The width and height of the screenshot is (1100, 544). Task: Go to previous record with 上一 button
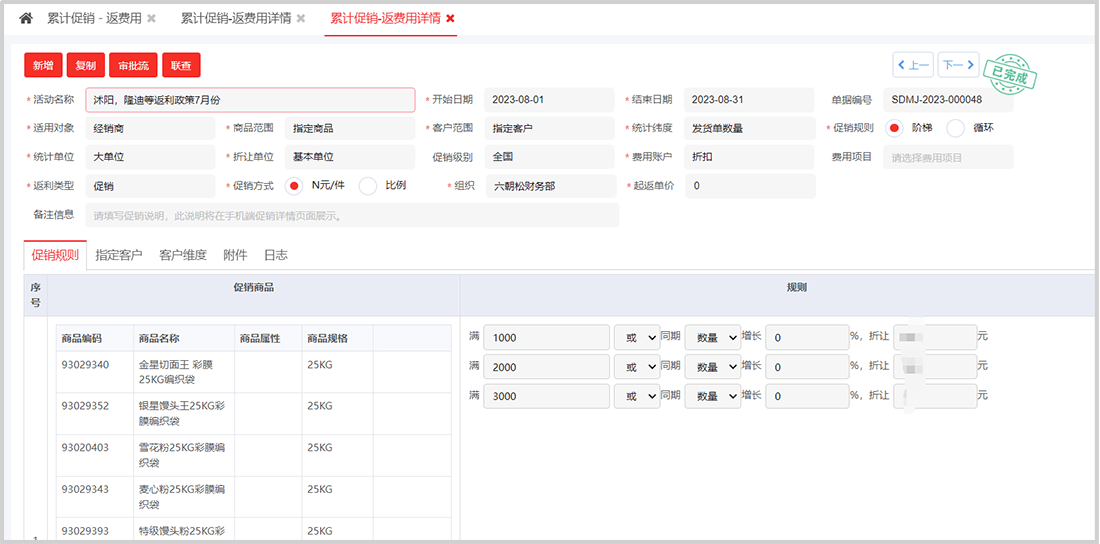[912, 65]
